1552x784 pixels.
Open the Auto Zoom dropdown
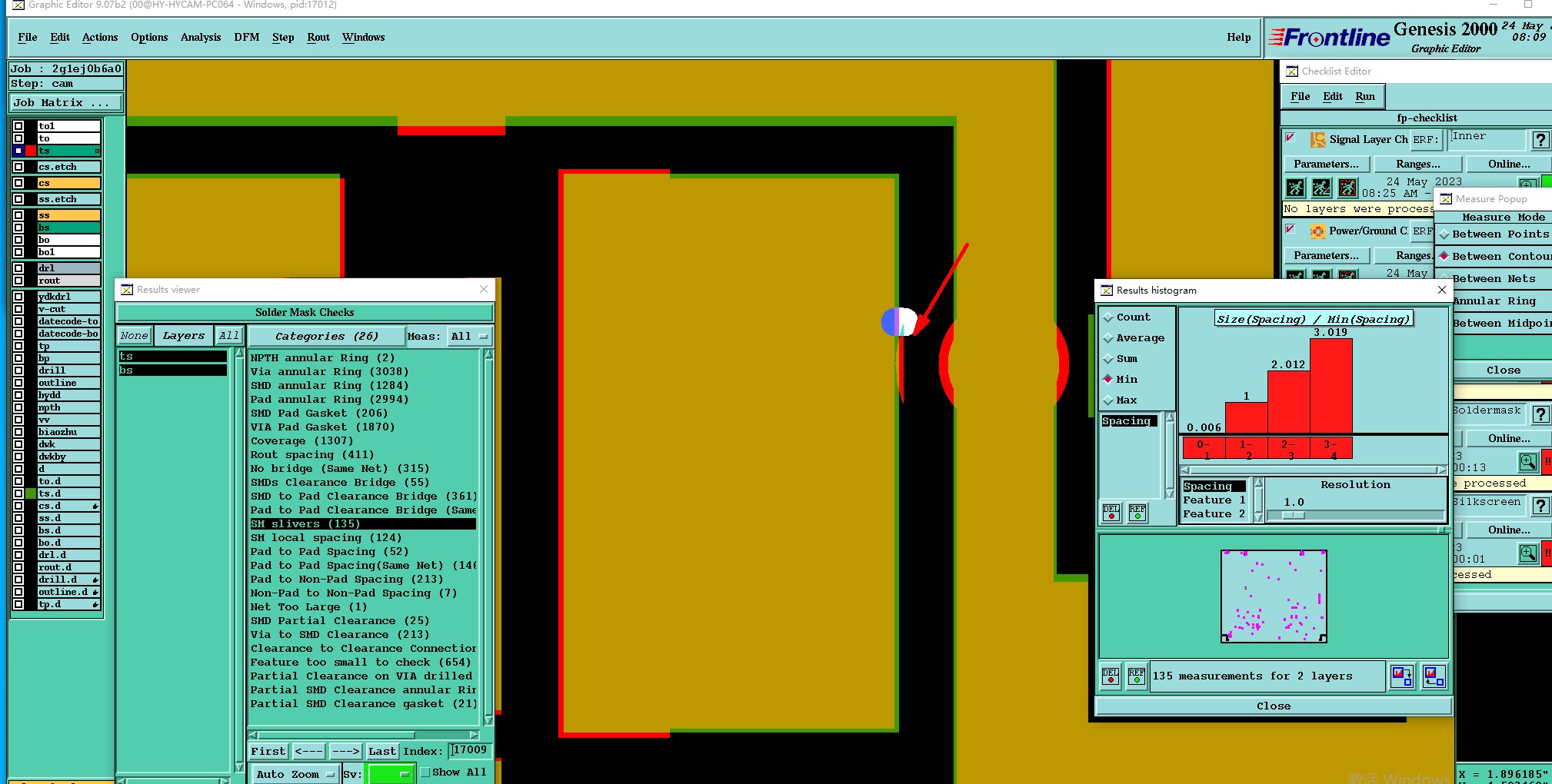click(x=295, y=774)
